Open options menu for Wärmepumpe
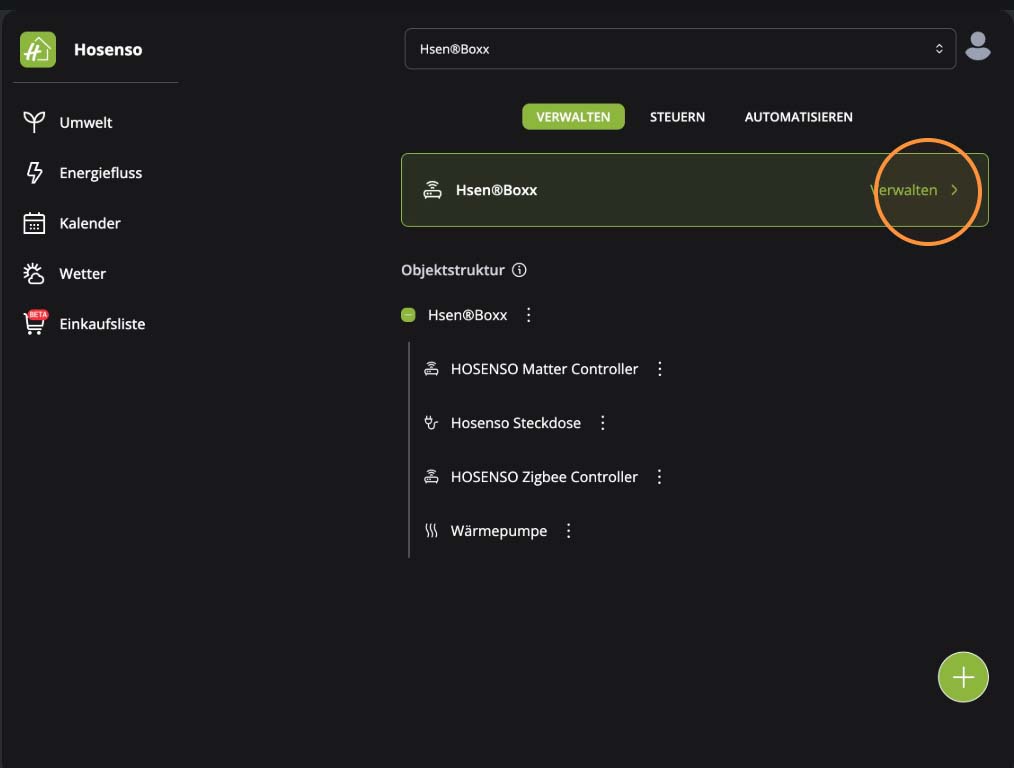This screenshot has height=768, width=1014. 568,531
